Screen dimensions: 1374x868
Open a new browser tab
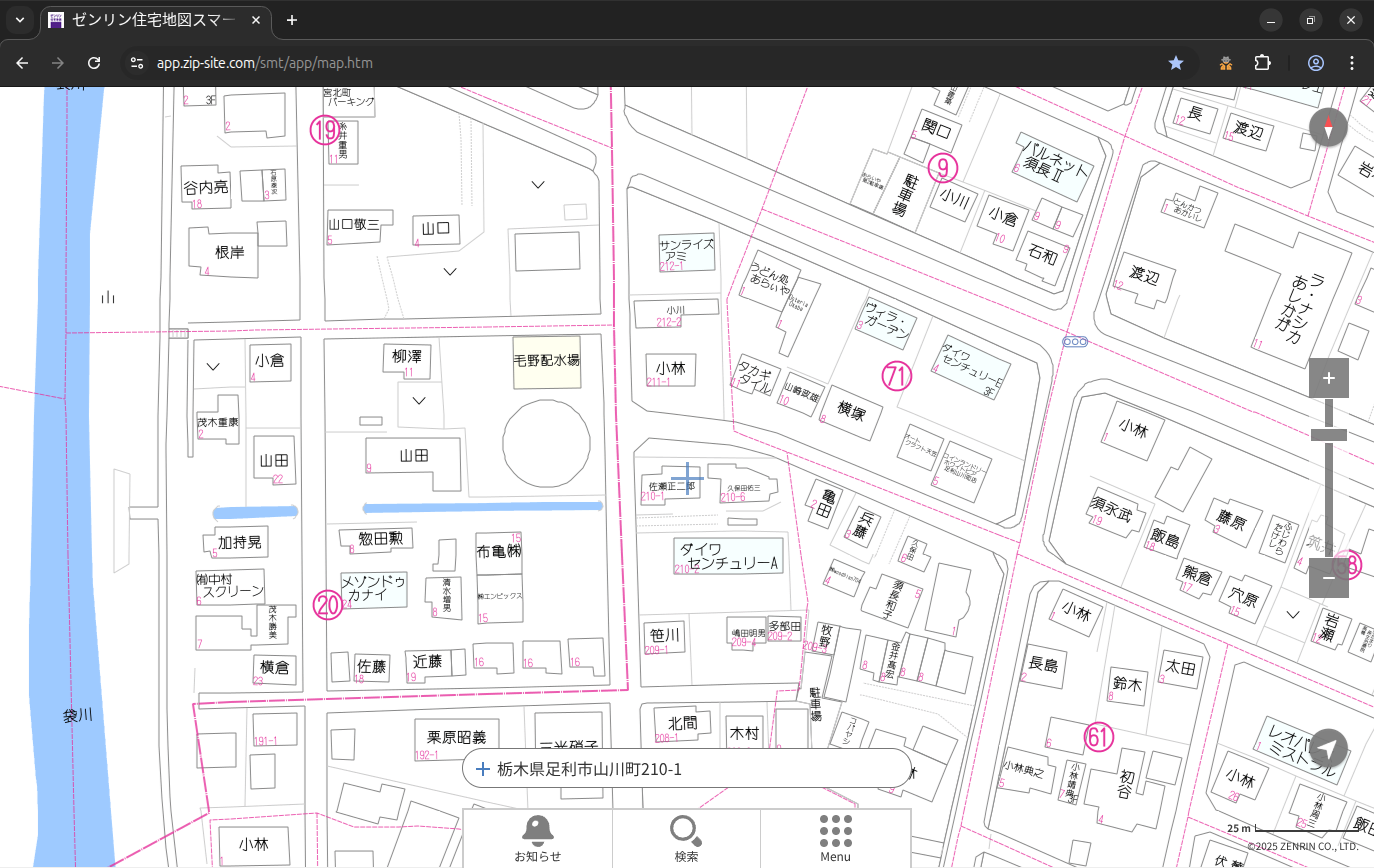pyautogui.click(x=292, y=20)
